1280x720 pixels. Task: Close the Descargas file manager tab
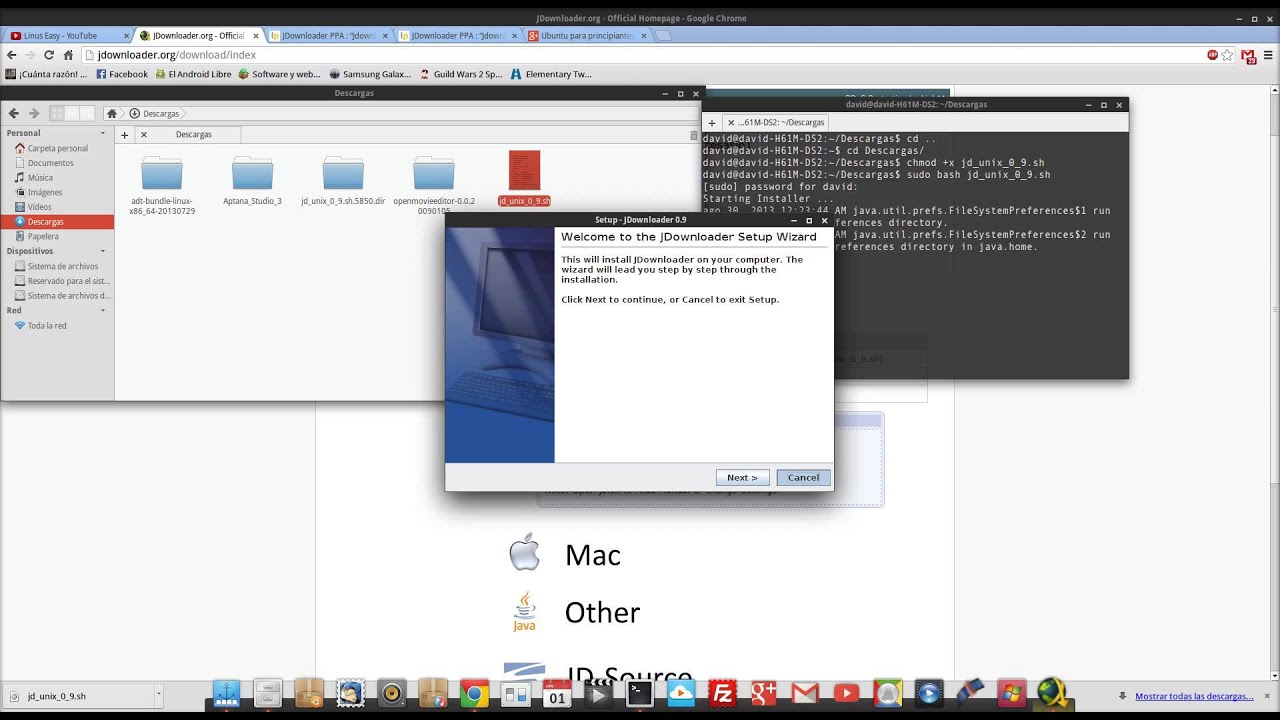[x=144, y=134]
